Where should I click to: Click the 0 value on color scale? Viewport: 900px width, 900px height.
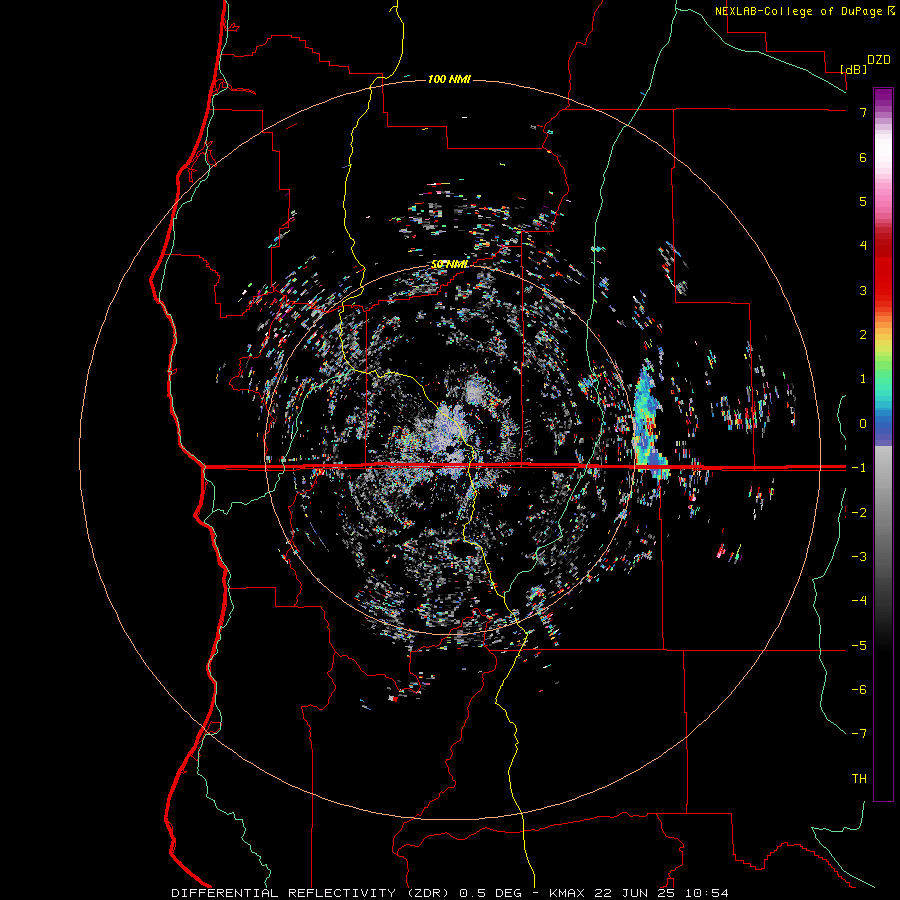point(863,424)
